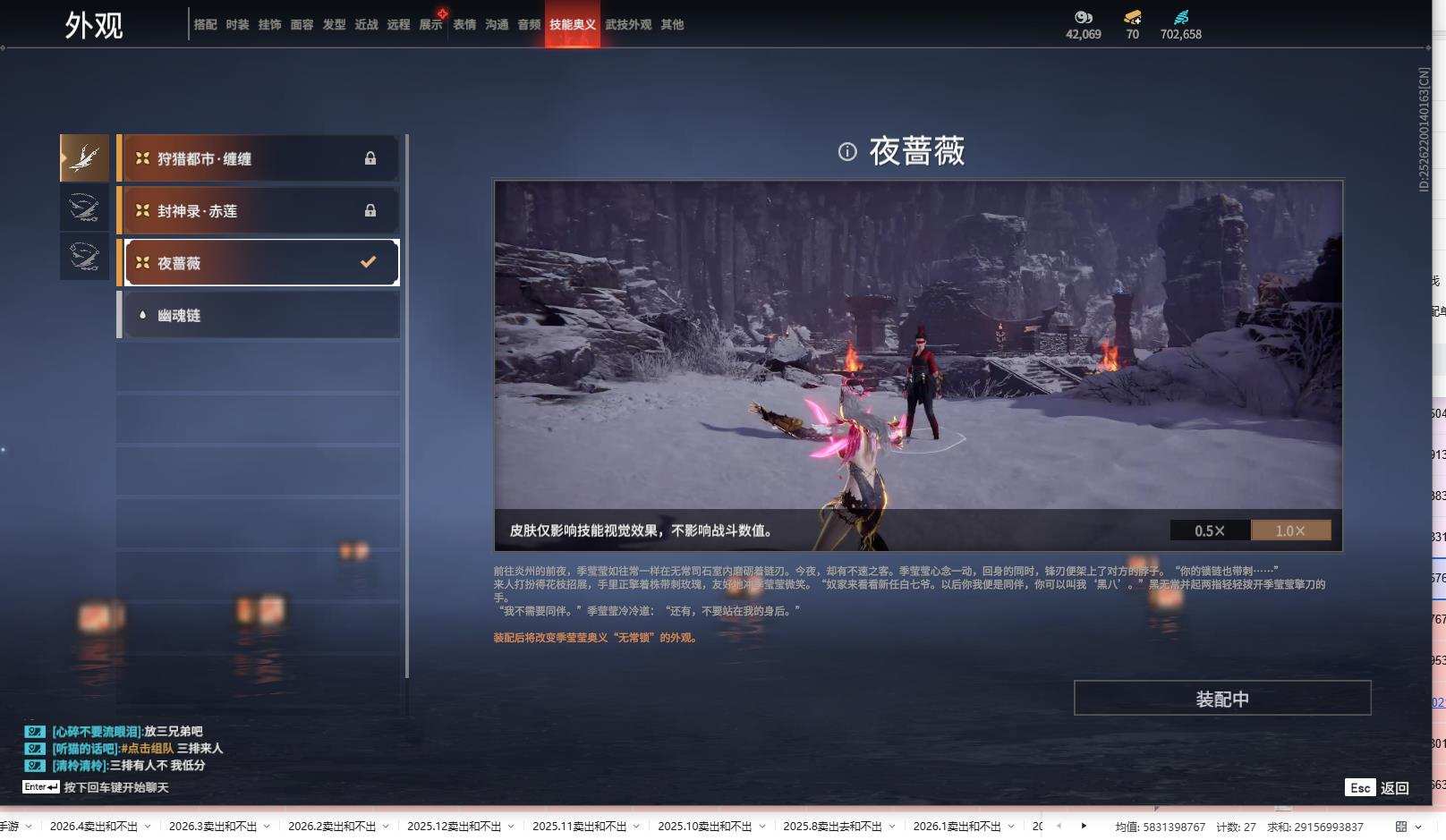Click the orange checkmark on 夜蔷薇 entry
The image size is (1446, 840).
pyautogui.click(x=366, y=262)
